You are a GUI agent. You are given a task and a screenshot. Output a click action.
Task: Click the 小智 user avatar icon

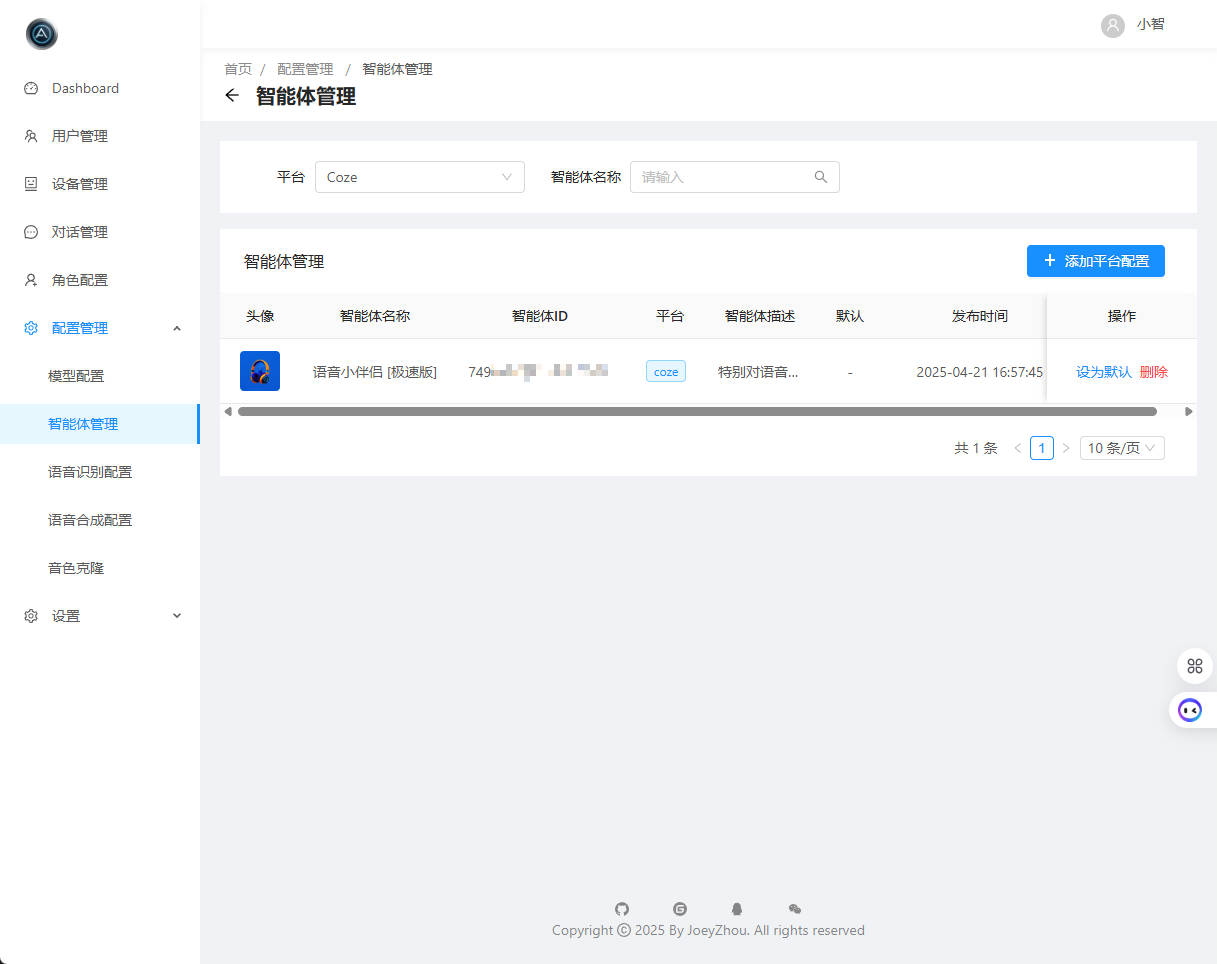pos(1112,25)
